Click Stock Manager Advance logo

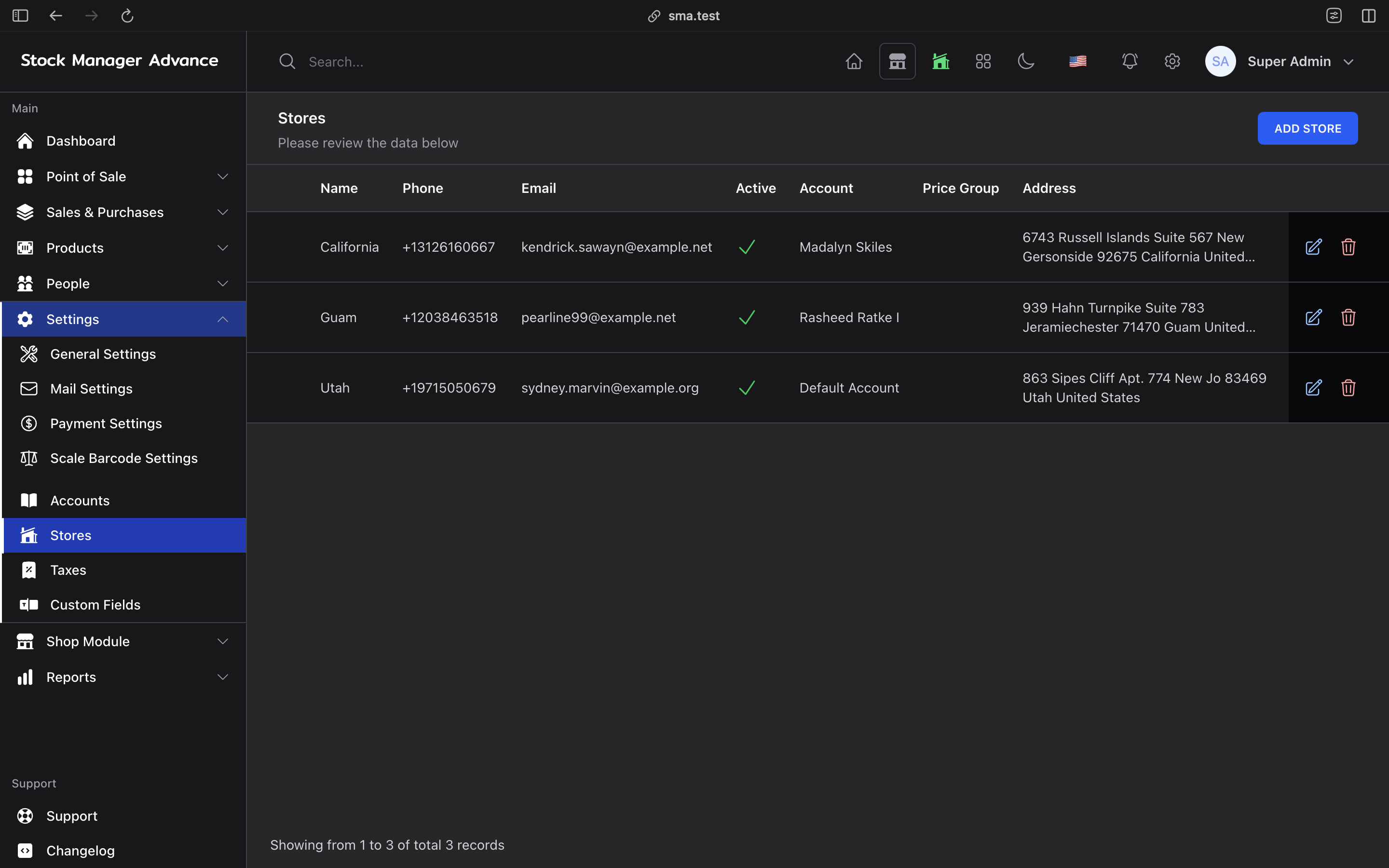coord(120,60)
